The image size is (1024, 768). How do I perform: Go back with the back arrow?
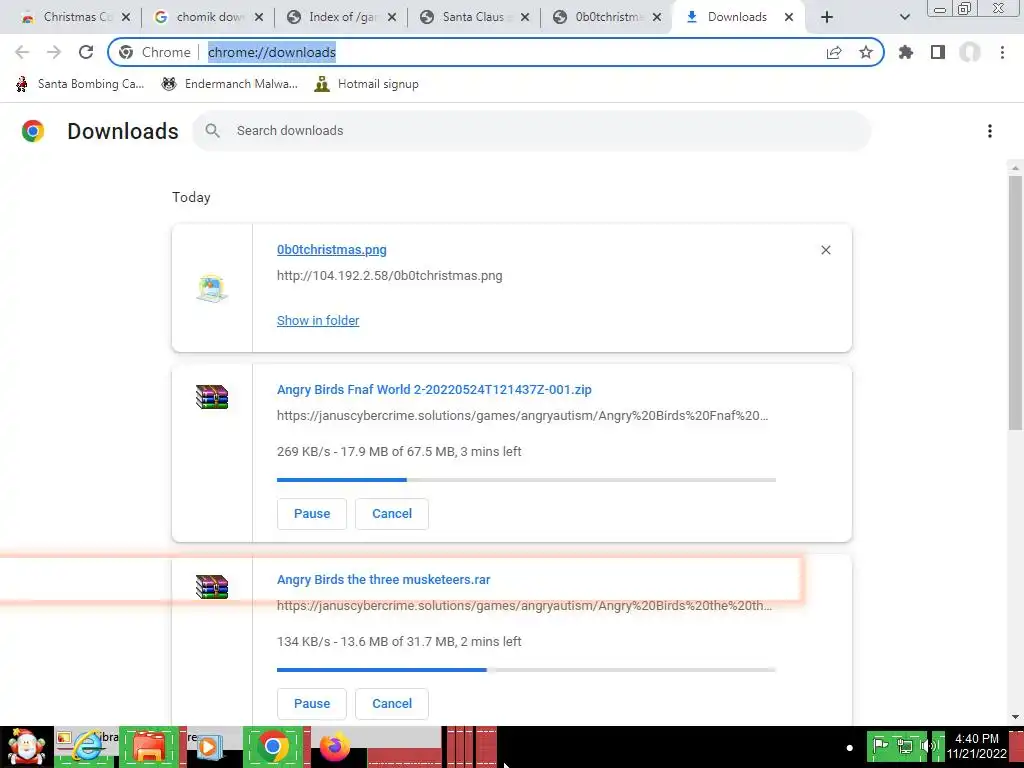(x=22, y=52)
